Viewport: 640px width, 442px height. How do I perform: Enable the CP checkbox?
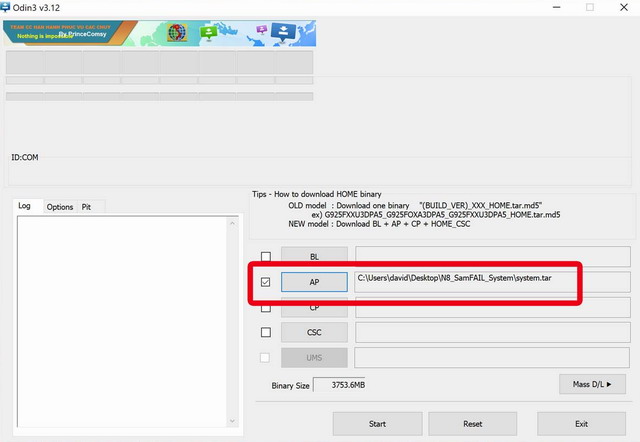[265, 307]
